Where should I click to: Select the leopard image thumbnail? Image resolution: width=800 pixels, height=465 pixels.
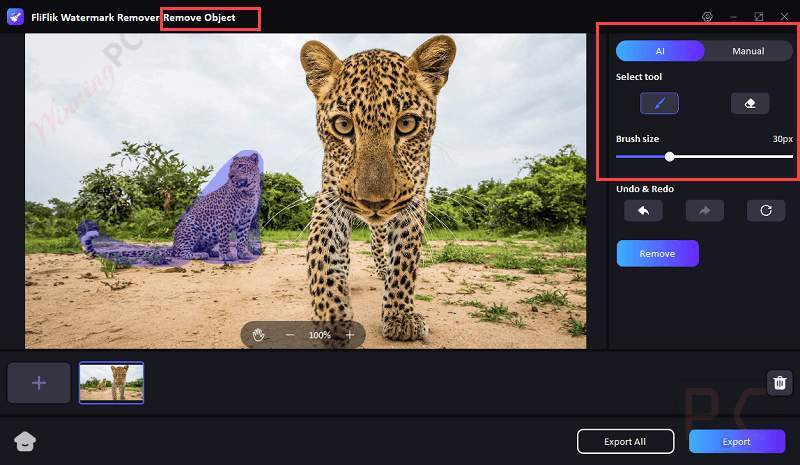pyautogui.click(x=111, y=382)
